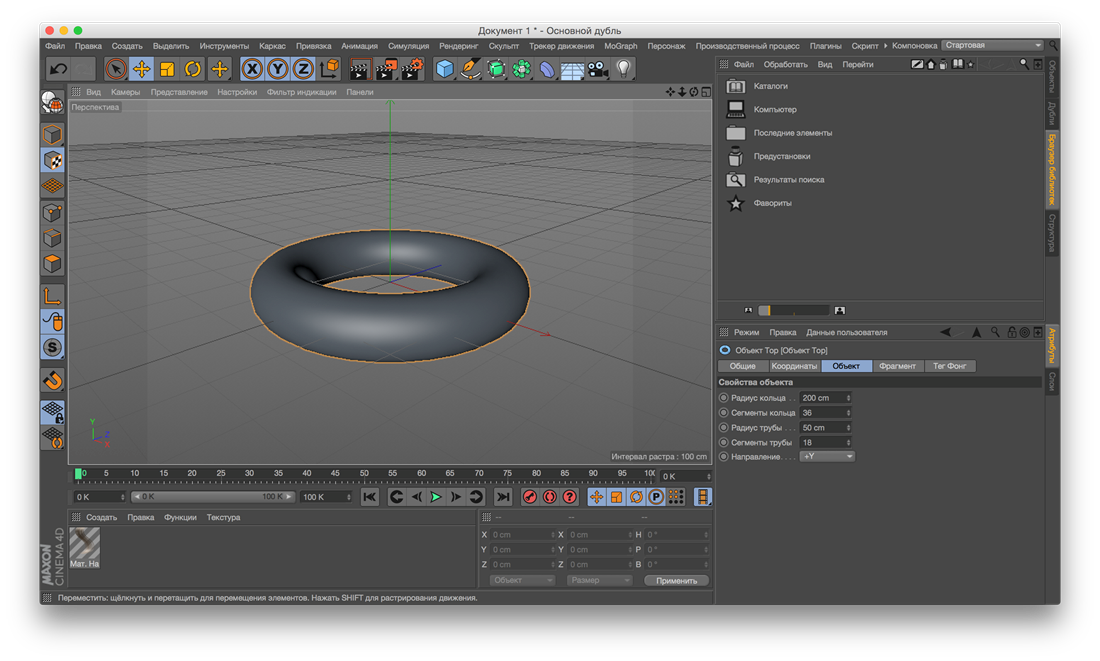Switch to the Координаты tab

coord(794,366)
